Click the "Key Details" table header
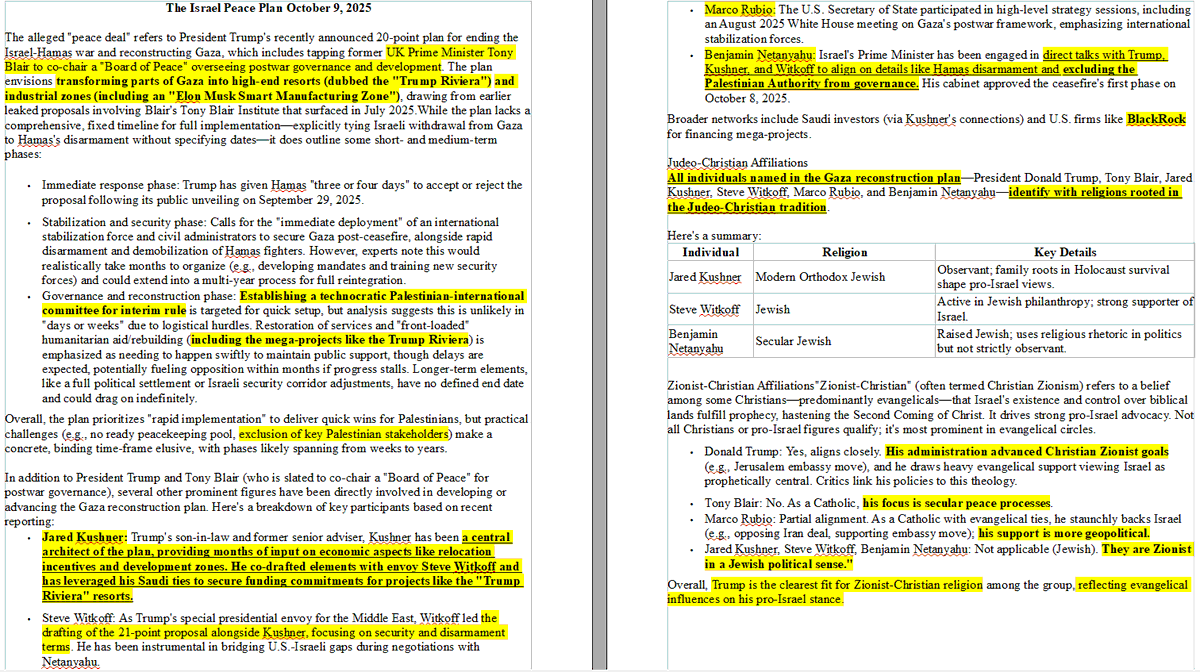1200x672 pixels. [1065, 252]
